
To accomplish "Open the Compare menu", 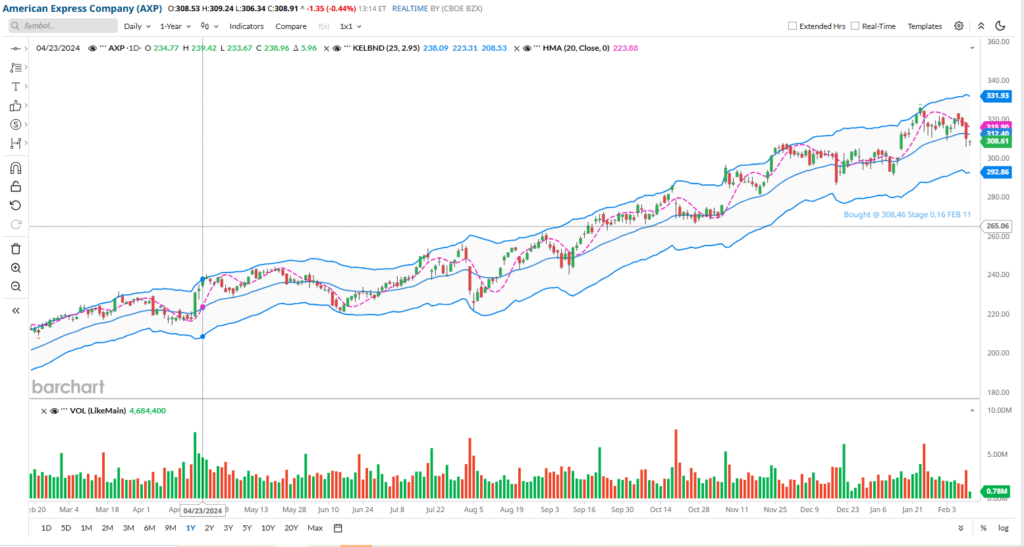I will point(291,26).
